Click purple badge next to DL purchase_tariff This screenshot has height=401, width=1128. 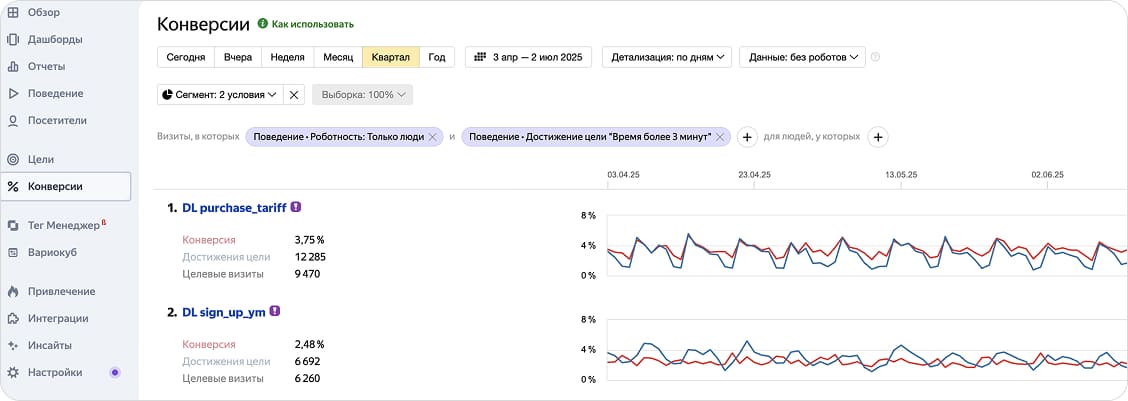click(296, 207)
